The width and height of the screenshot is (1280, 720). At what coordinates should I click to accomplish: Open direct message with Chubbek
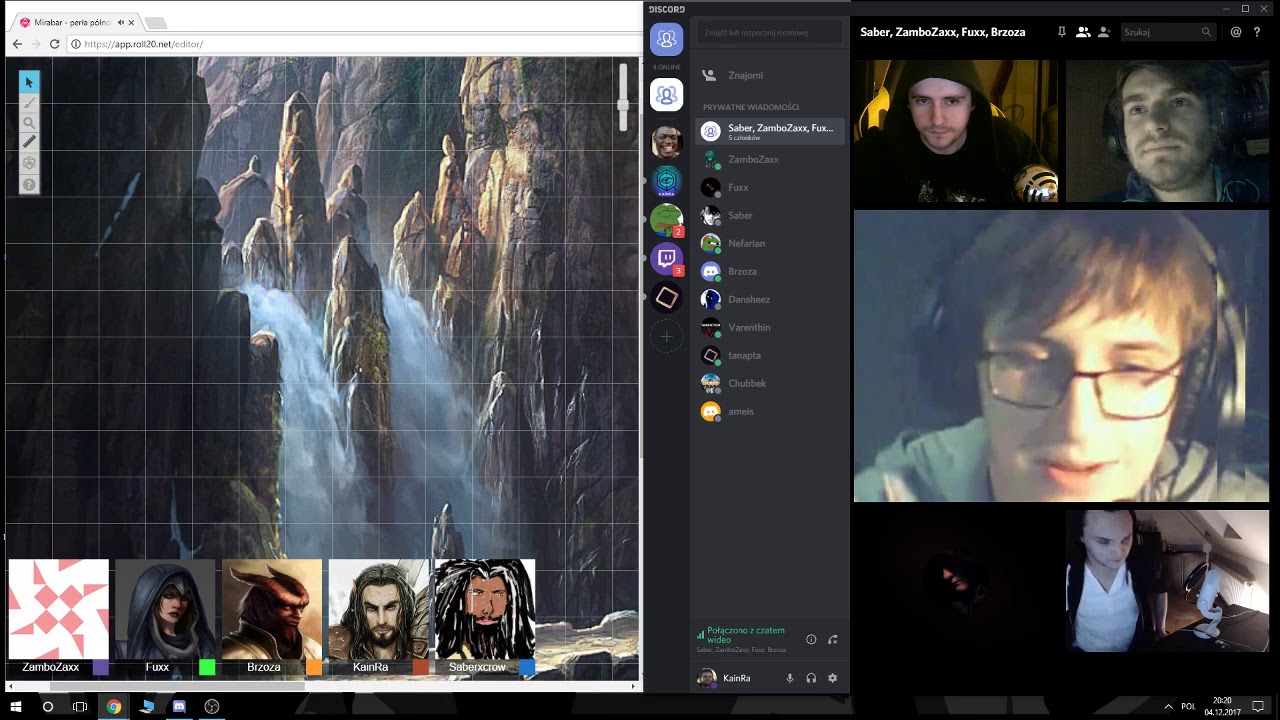[770, 383]
